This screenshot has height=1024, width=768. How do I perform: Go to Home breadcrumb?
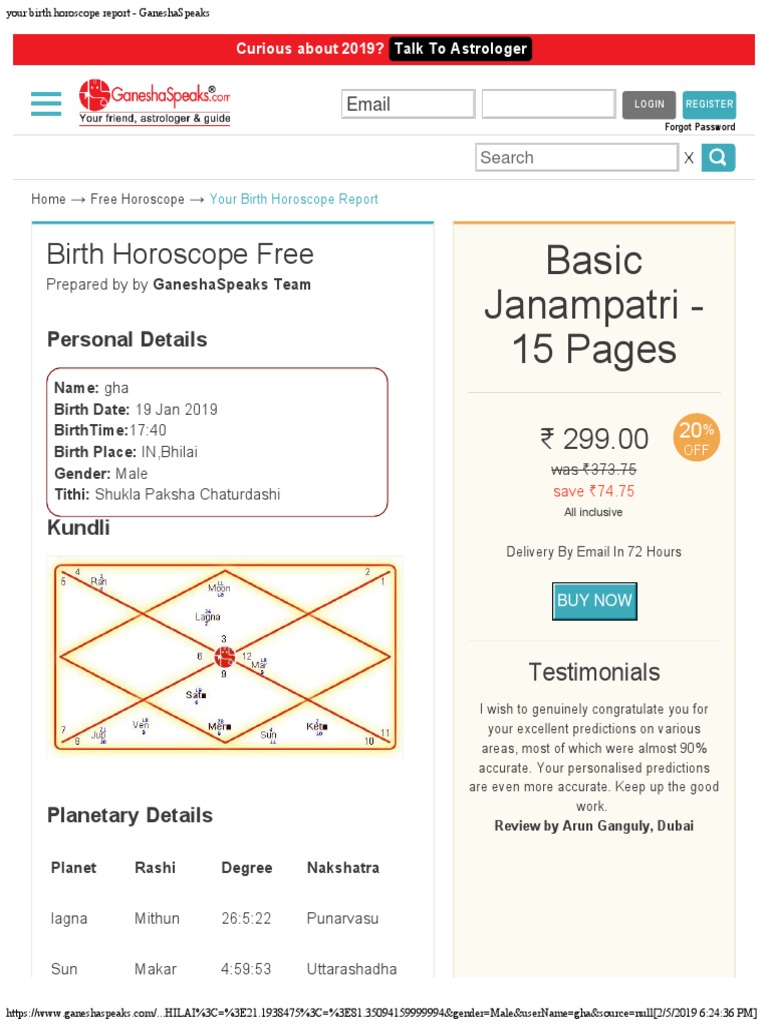[x=48, y=199]
